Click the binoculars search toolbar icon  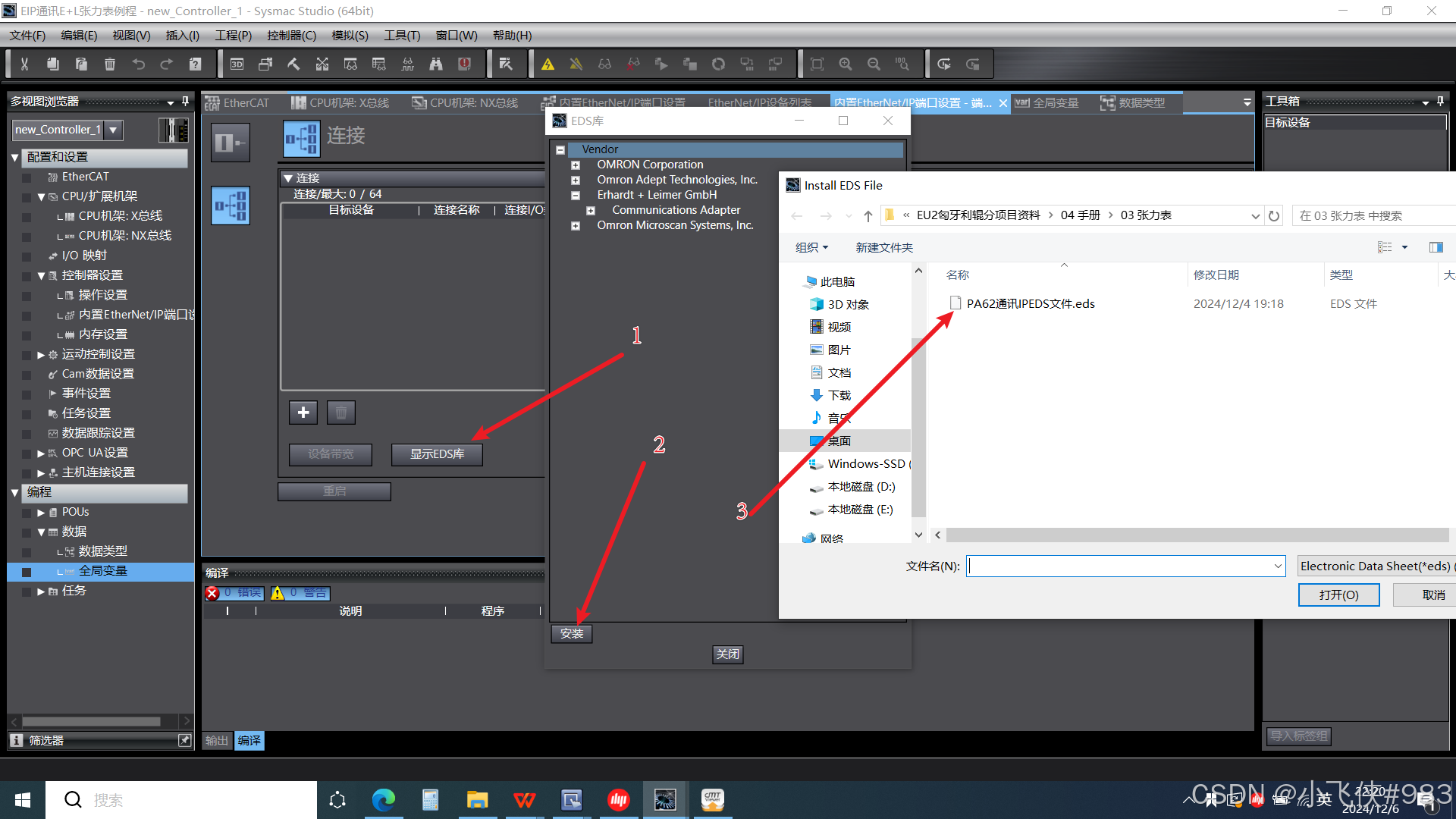click(436, 64)
